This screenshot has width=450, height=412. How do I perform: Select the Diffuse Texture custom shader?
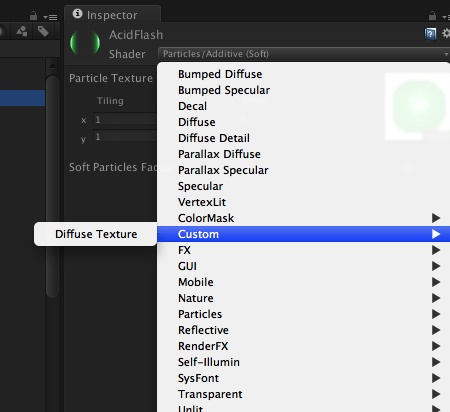point(96,234)
